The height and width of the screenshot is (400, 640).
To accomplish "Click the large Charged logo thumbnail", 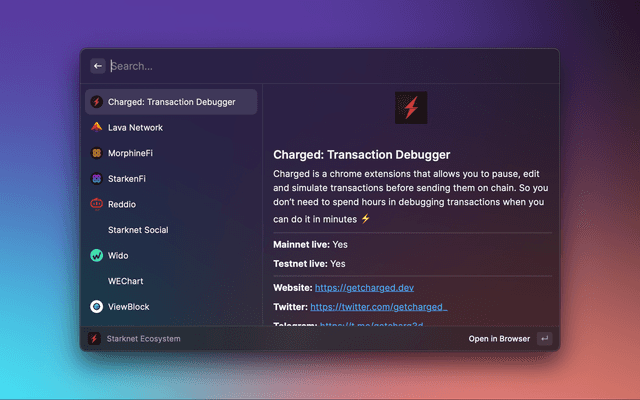I will 411,108.
